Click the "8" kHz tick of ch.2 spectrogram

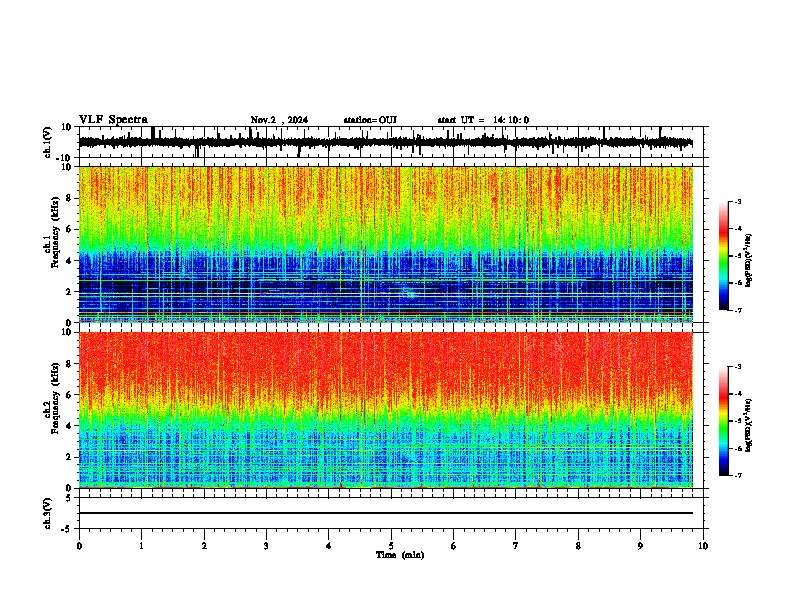(69, 364)
